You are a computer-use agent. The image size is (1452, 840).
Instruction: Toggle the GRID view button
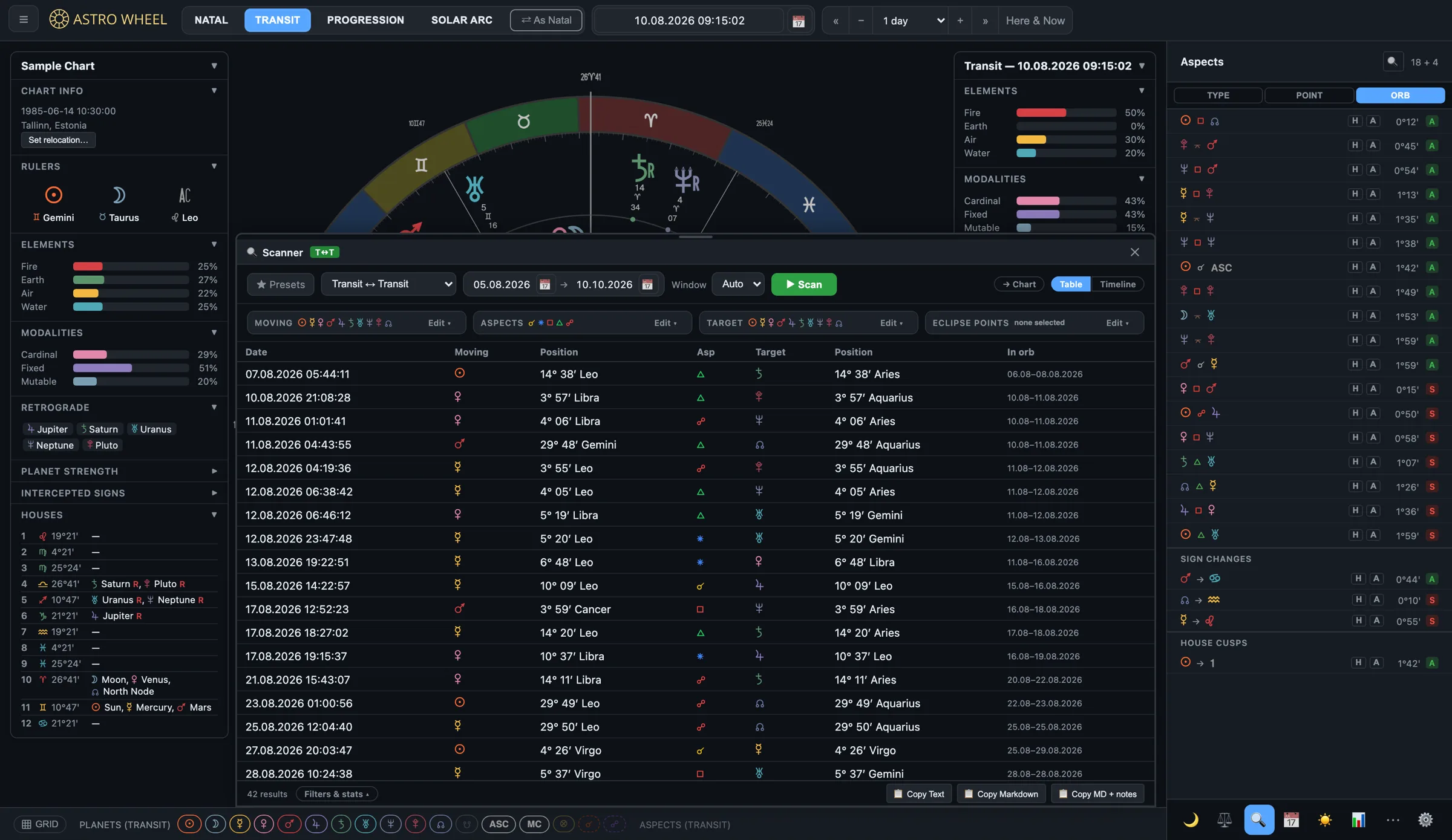coord(40,824)
